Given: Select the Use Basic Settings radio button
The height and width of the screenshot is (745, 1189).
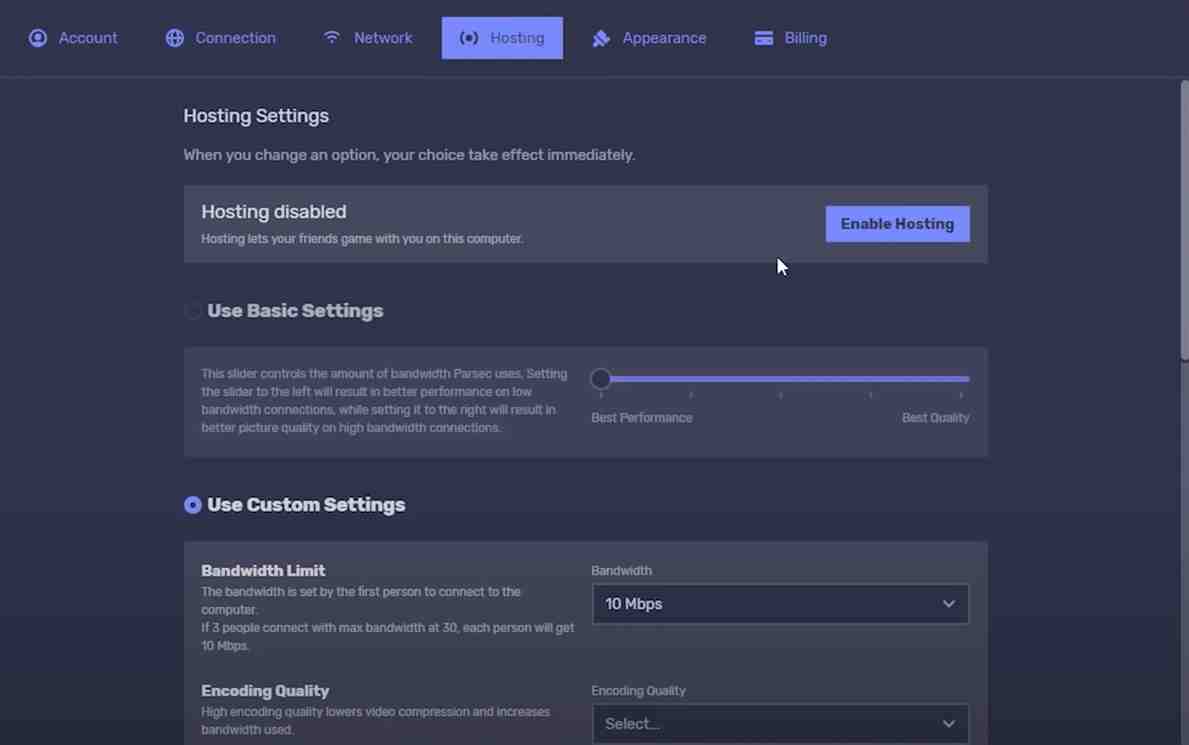Looking at the screenshot, I should tap(193, 311).
